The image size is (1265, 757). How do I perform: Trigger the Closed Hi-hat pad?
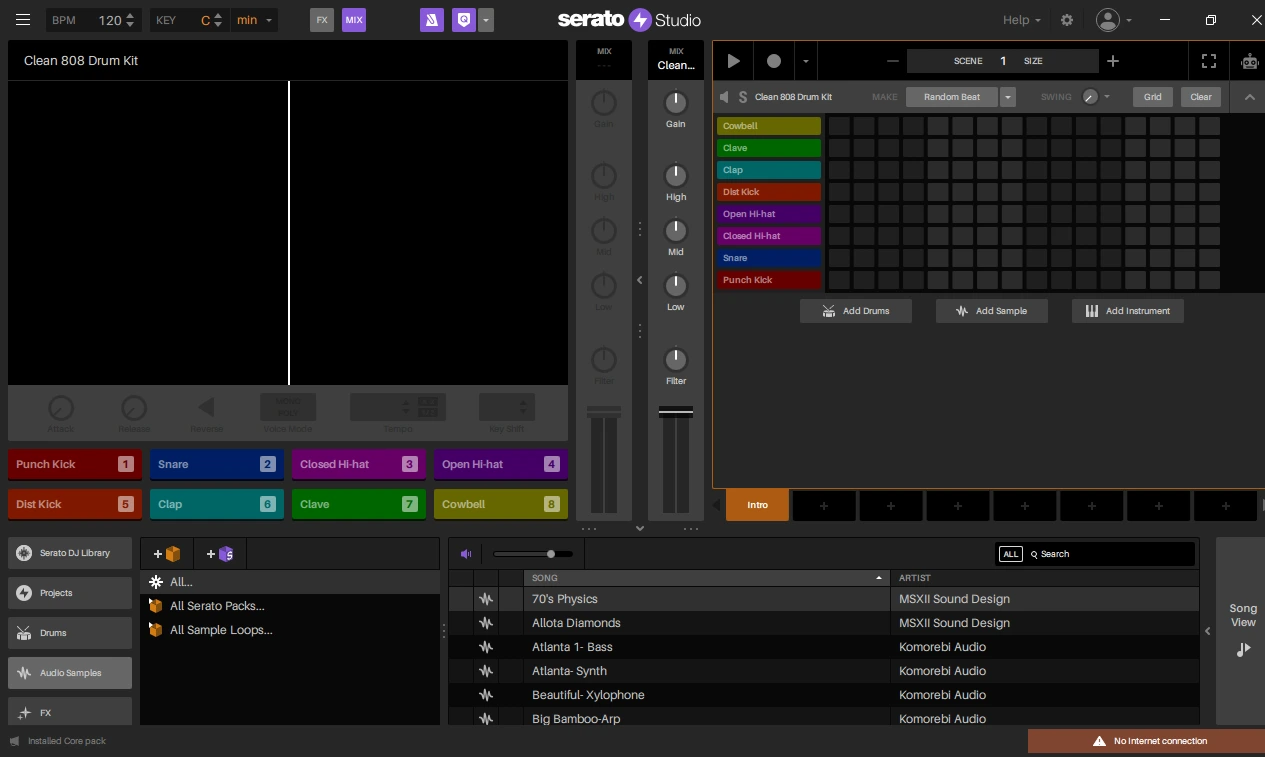point(359,464)
